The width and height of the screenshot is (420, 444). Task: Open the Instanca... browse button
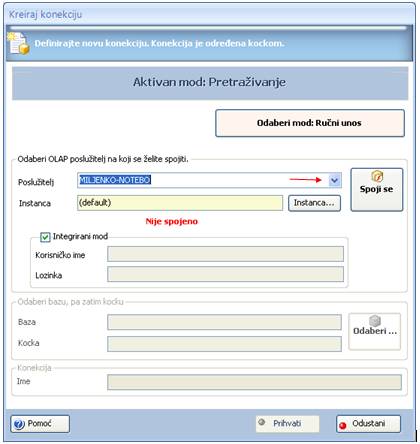pyautogui.click(x=314, y=203)
